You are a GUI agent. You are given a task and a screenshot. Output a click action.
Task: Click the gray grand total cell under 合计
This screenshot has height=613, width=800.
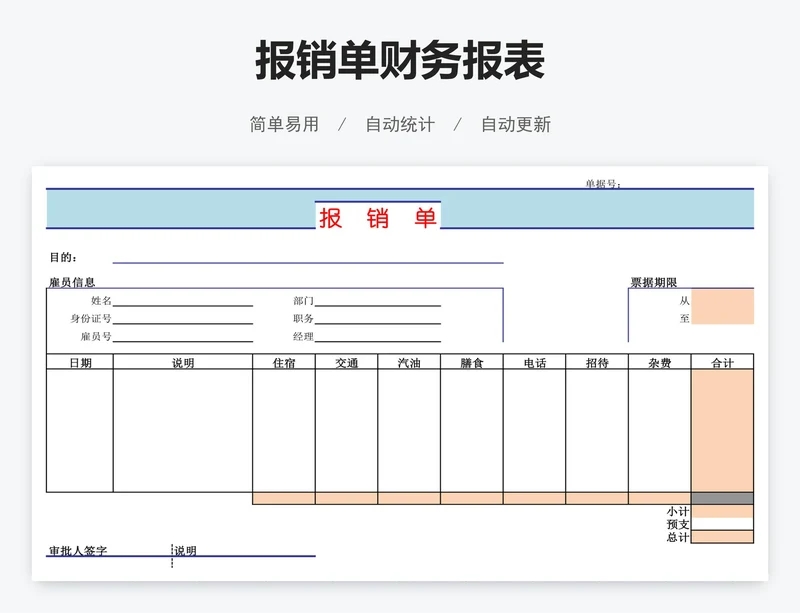click(722, 499)
